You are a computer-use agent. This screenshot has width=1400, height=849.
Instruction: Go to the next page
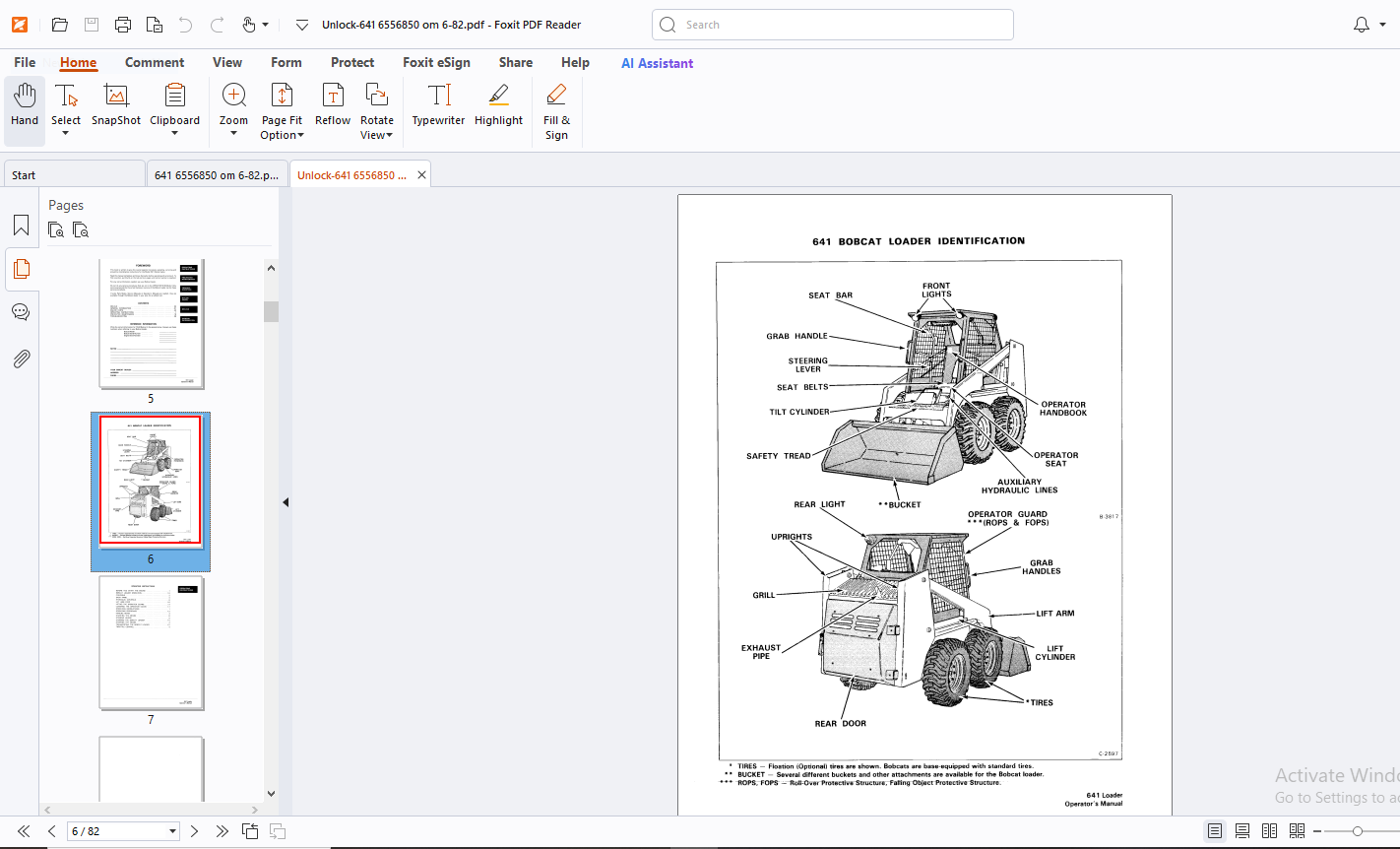tap(194, 831)
